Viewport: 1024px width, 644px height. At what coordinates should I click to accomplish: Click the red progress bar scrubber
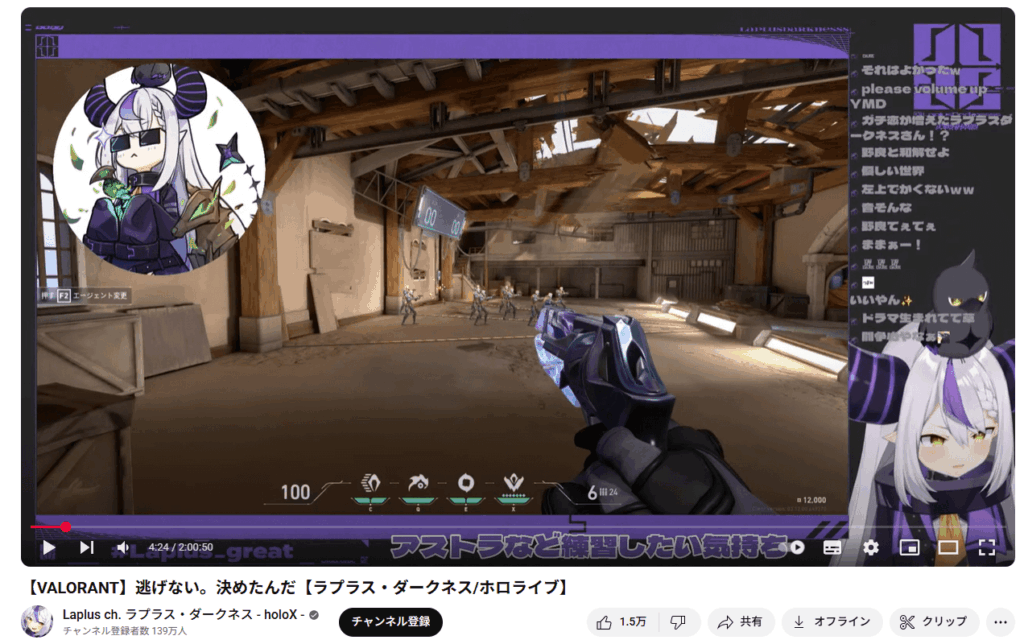(x=66, y=526)
